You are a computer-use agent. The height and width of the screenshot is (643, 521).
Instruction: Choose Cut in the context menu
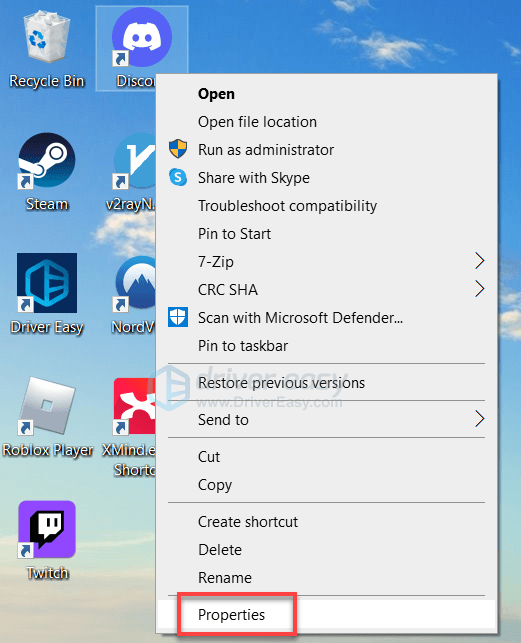click(327, 456)
